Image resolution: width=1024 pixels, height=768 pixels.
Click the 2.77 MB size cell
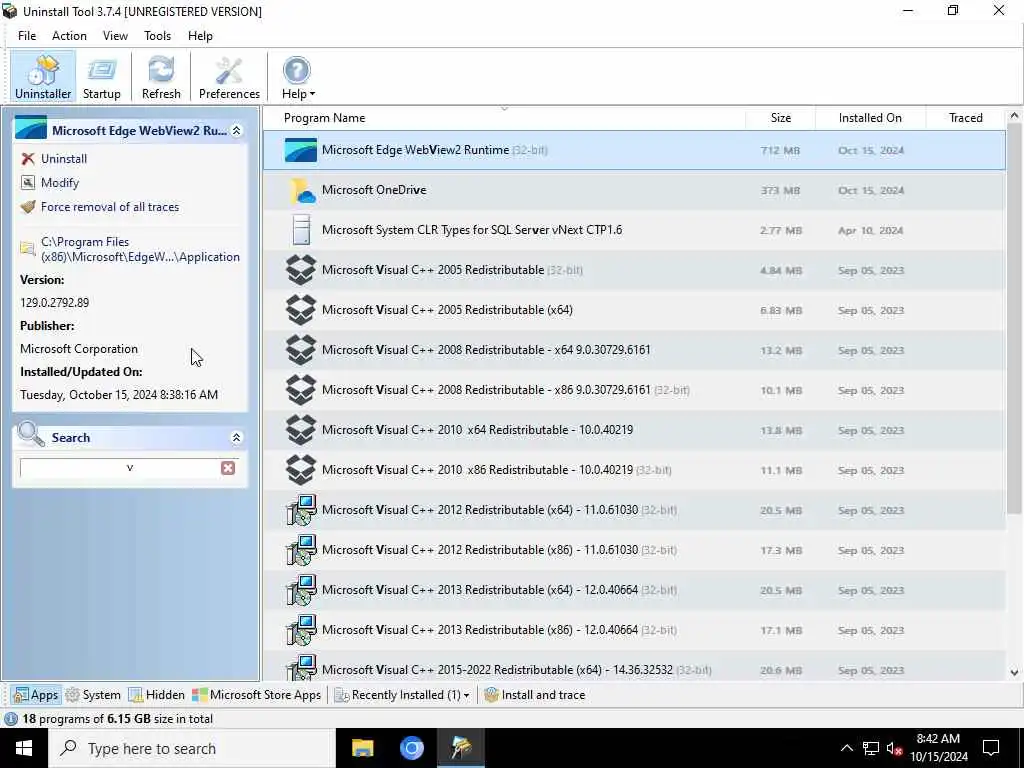[780, 231]
